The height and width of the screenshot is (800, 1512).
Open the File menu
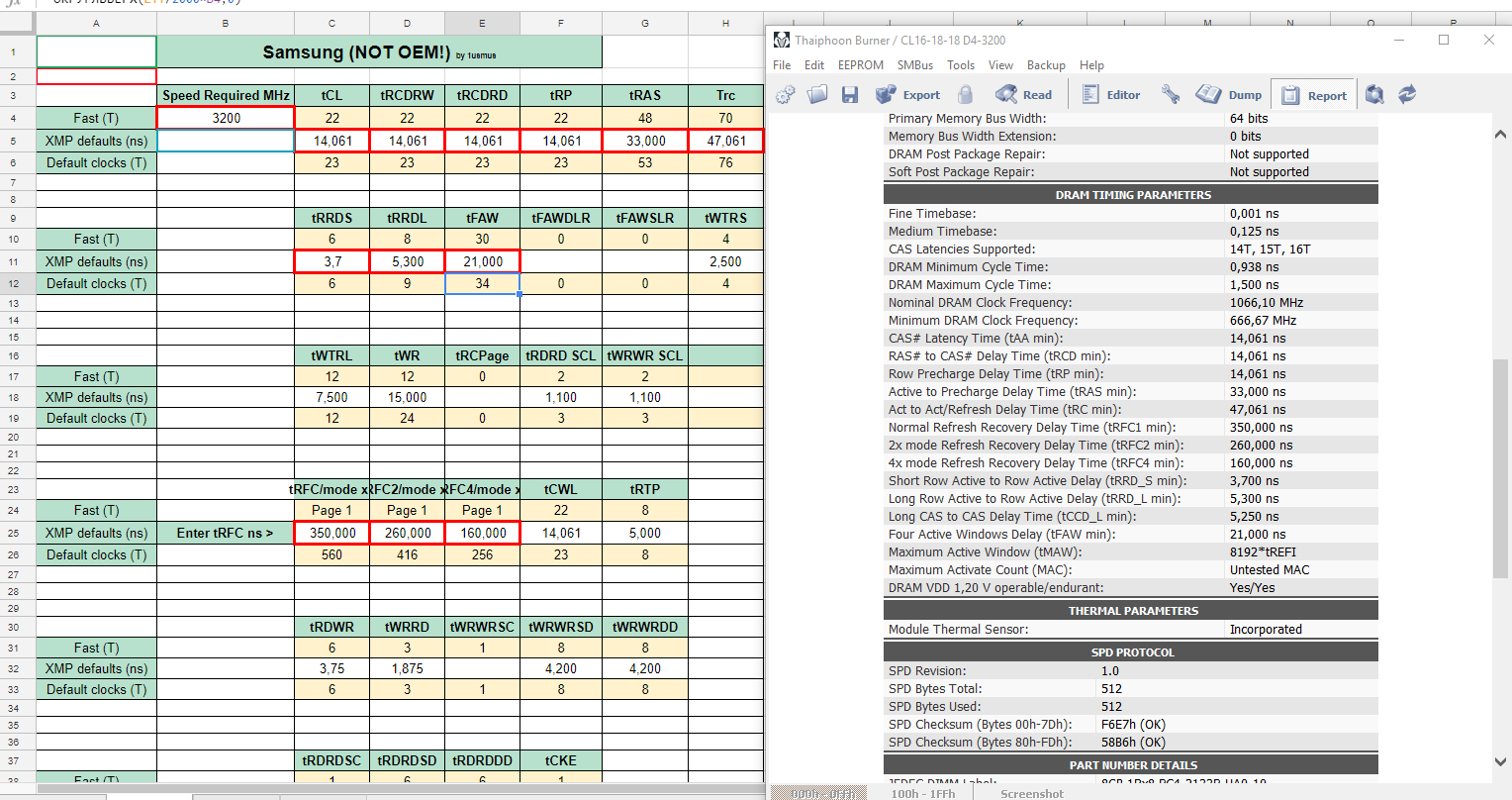tap(782, 65)
